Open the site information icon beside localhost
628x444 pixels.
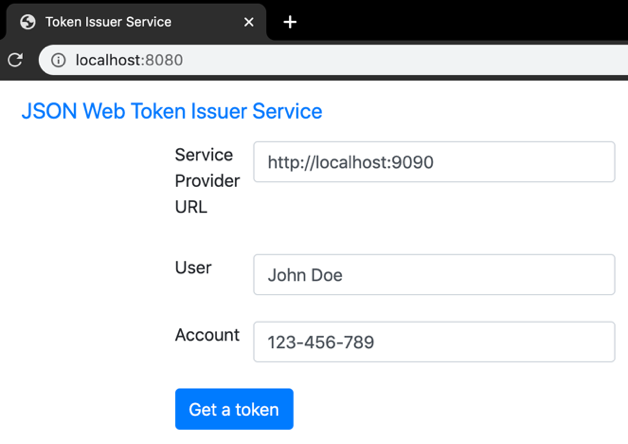pyautogui.click(x=58, y=60)
